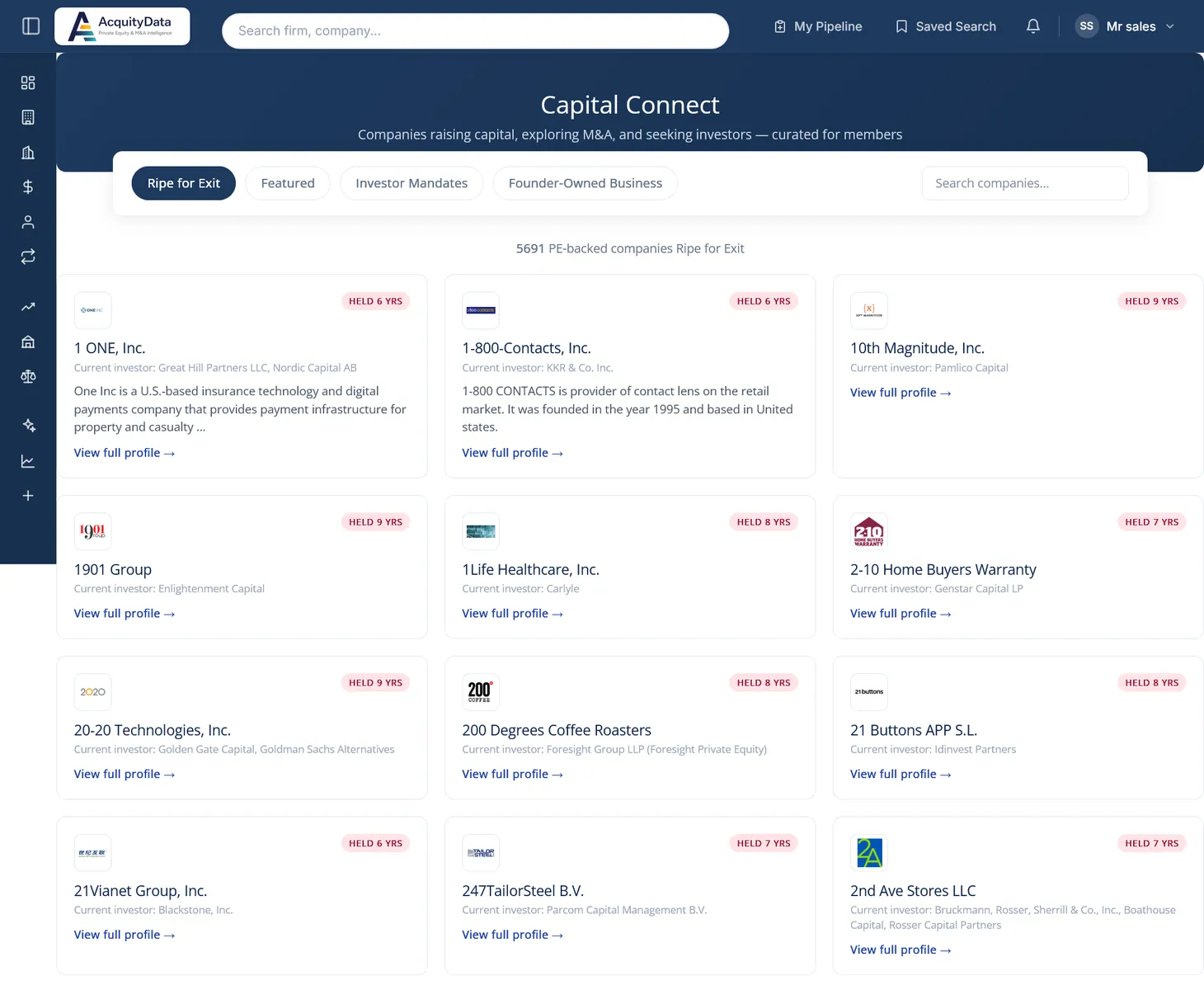View full profile of 1 ONE, Inc.
The height and width of the screenshot is (1004, 1204).
click(x=125, y=453)
